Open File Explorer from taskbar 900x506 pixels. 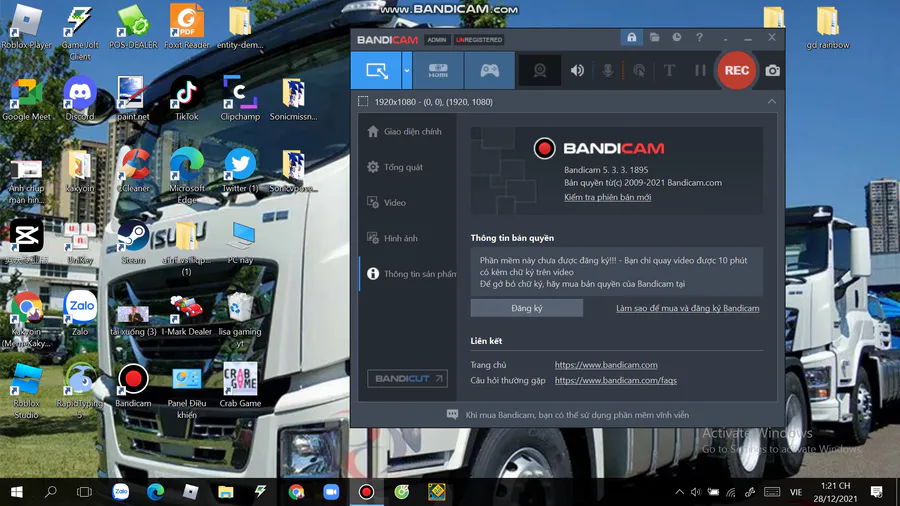pyautogui.click(x=226, y=492)
